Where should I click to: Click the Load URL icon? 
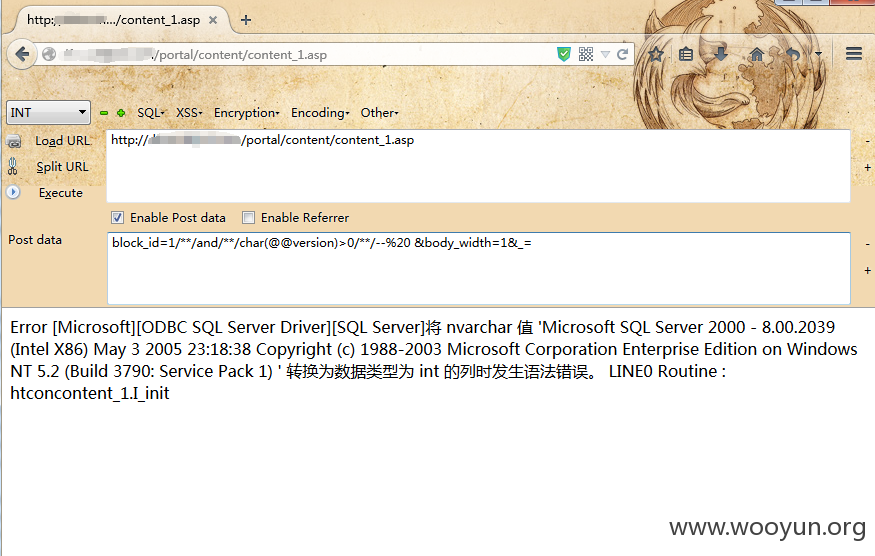tap(14, 141)
